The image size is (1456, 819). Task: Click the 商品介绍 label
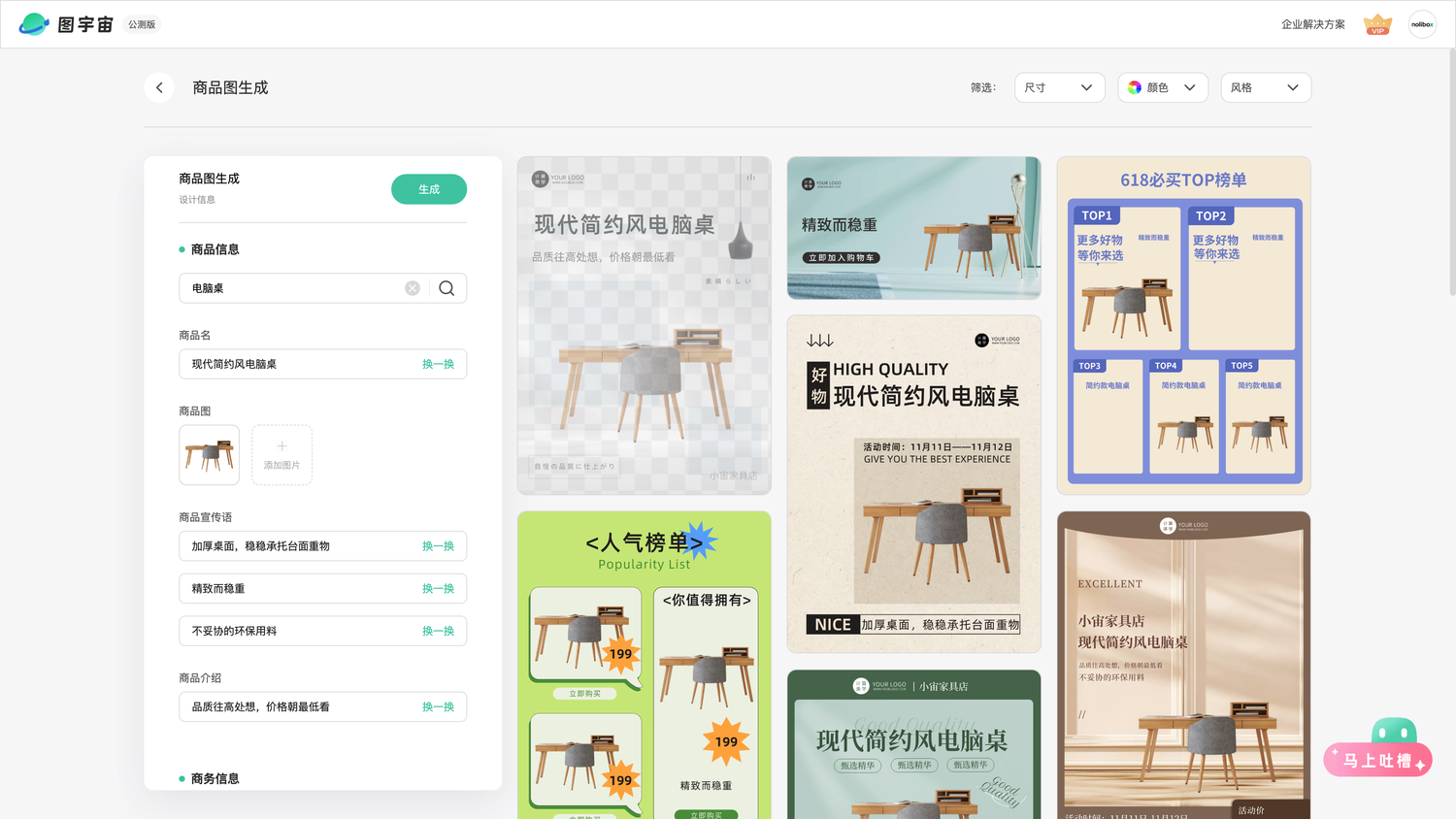coord(200,677)
